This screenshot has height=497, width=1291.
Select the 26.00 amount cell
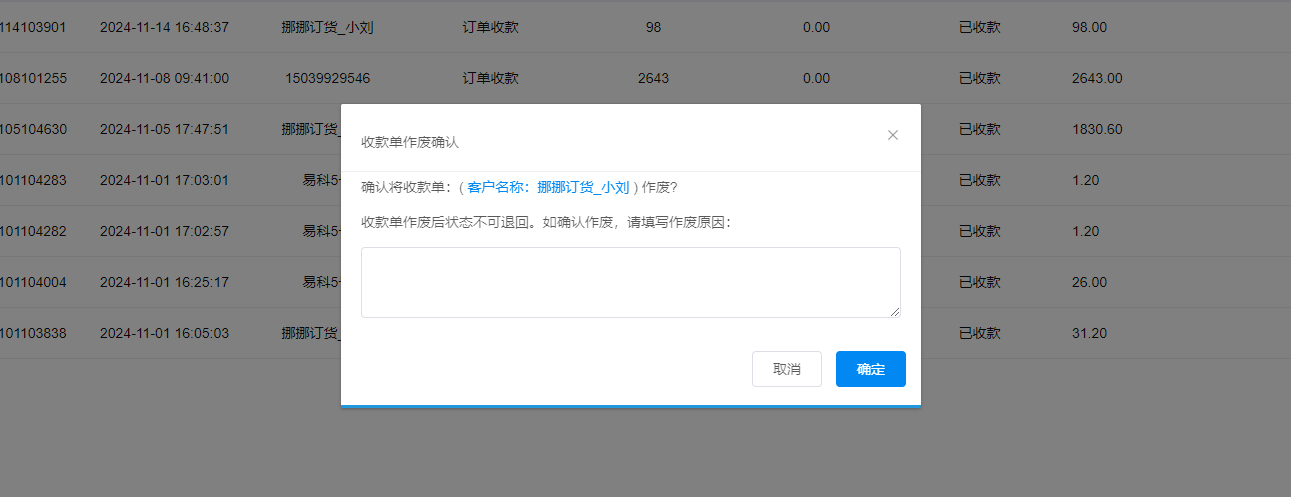(x=1086, y=282)
